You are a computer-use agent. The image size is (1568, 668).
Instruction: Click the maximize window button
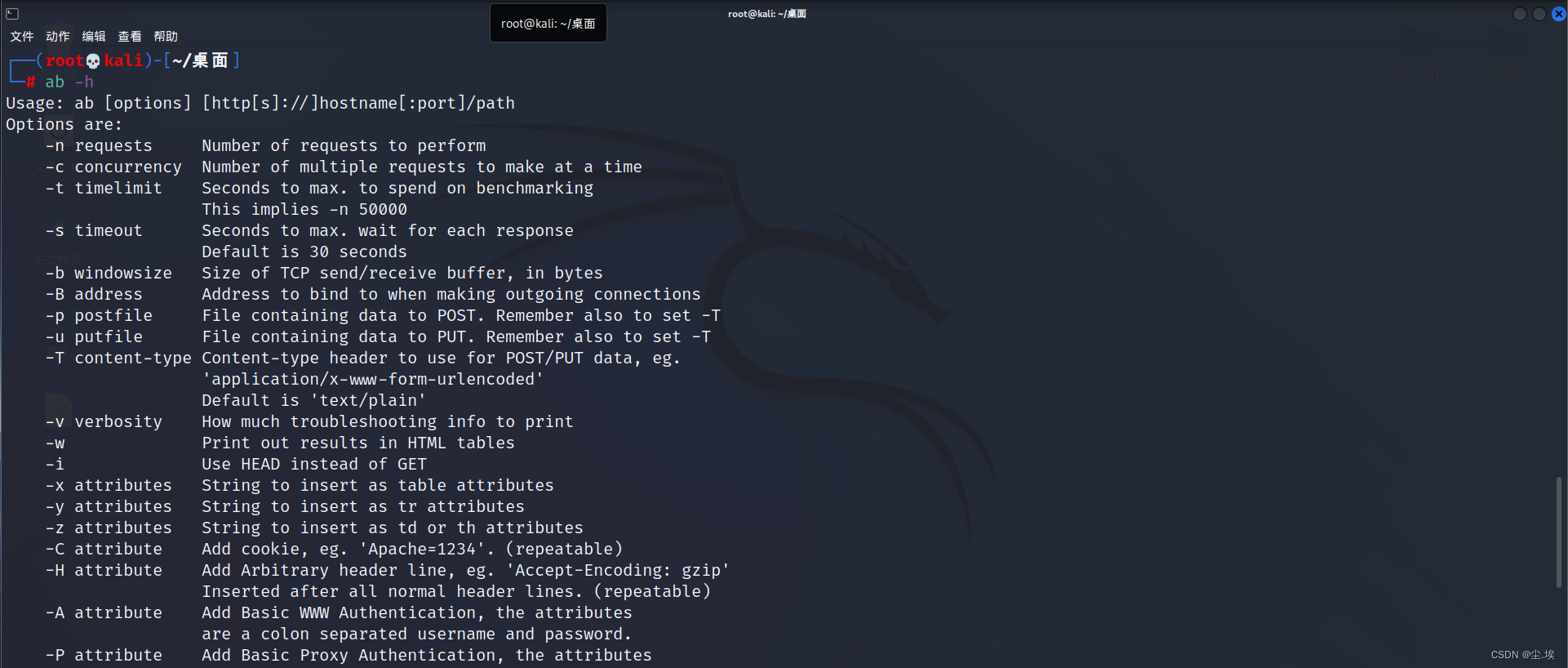(1539, 14)
